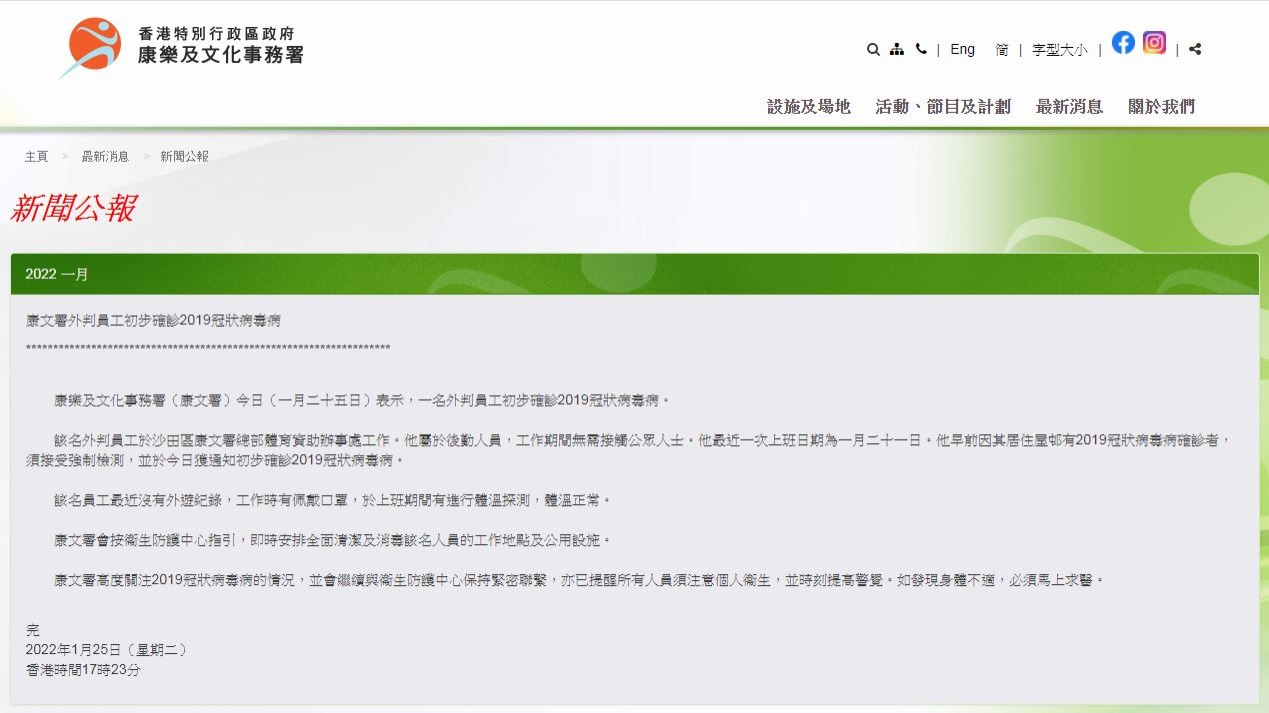The width and height of the screenshot is (1269, 713).
Task: Expand the 設施及場地 menu
Action: (x=808, y=107)
